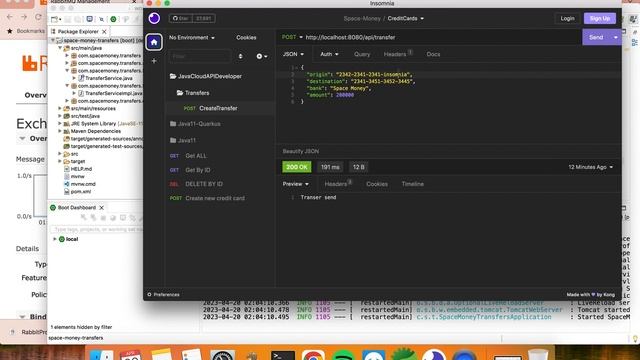Expand the local node in Boot Dashboard

(55, 239)
